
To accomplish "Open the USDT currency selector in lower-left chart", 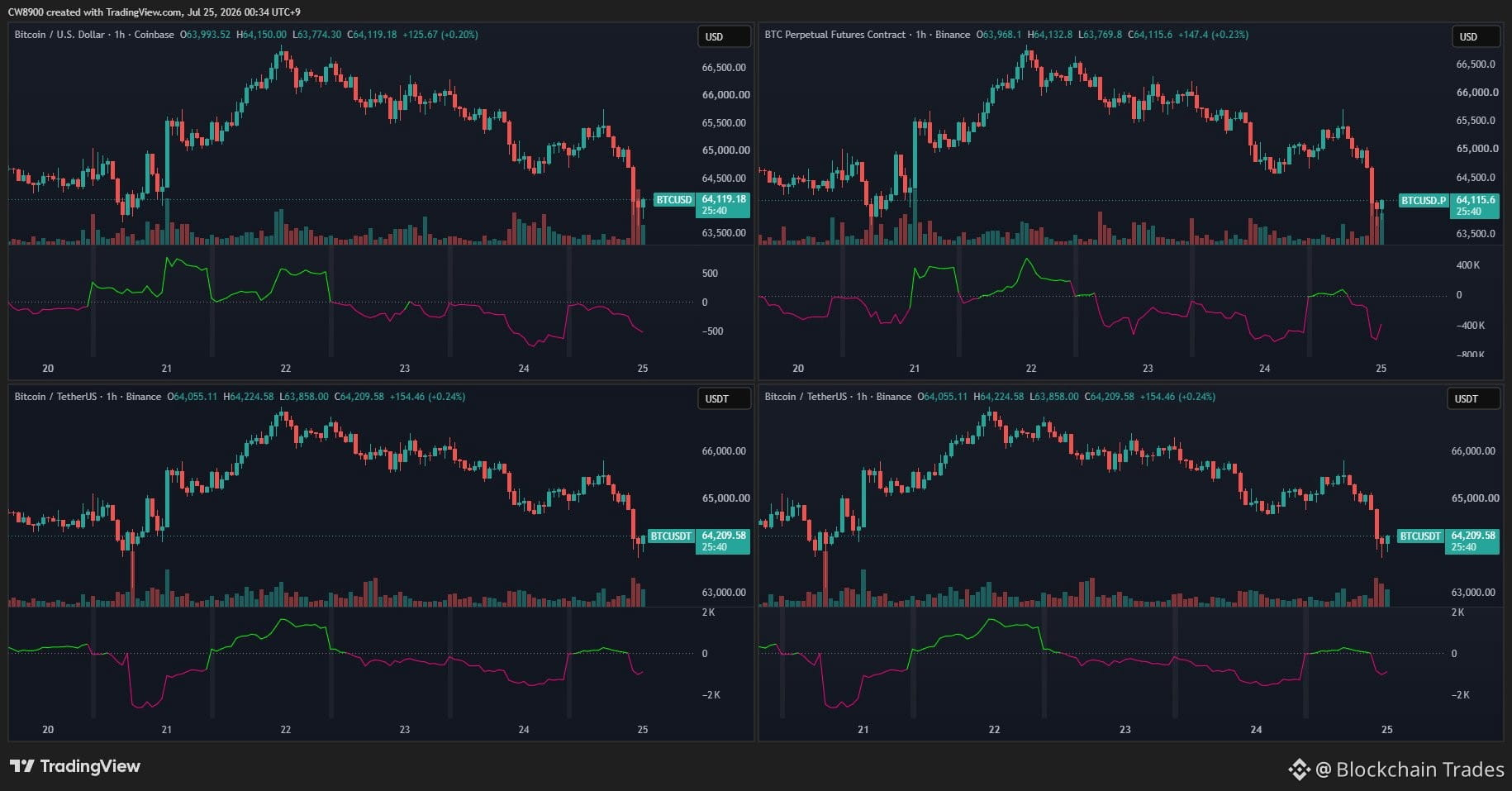I will (x=725, y=398).
